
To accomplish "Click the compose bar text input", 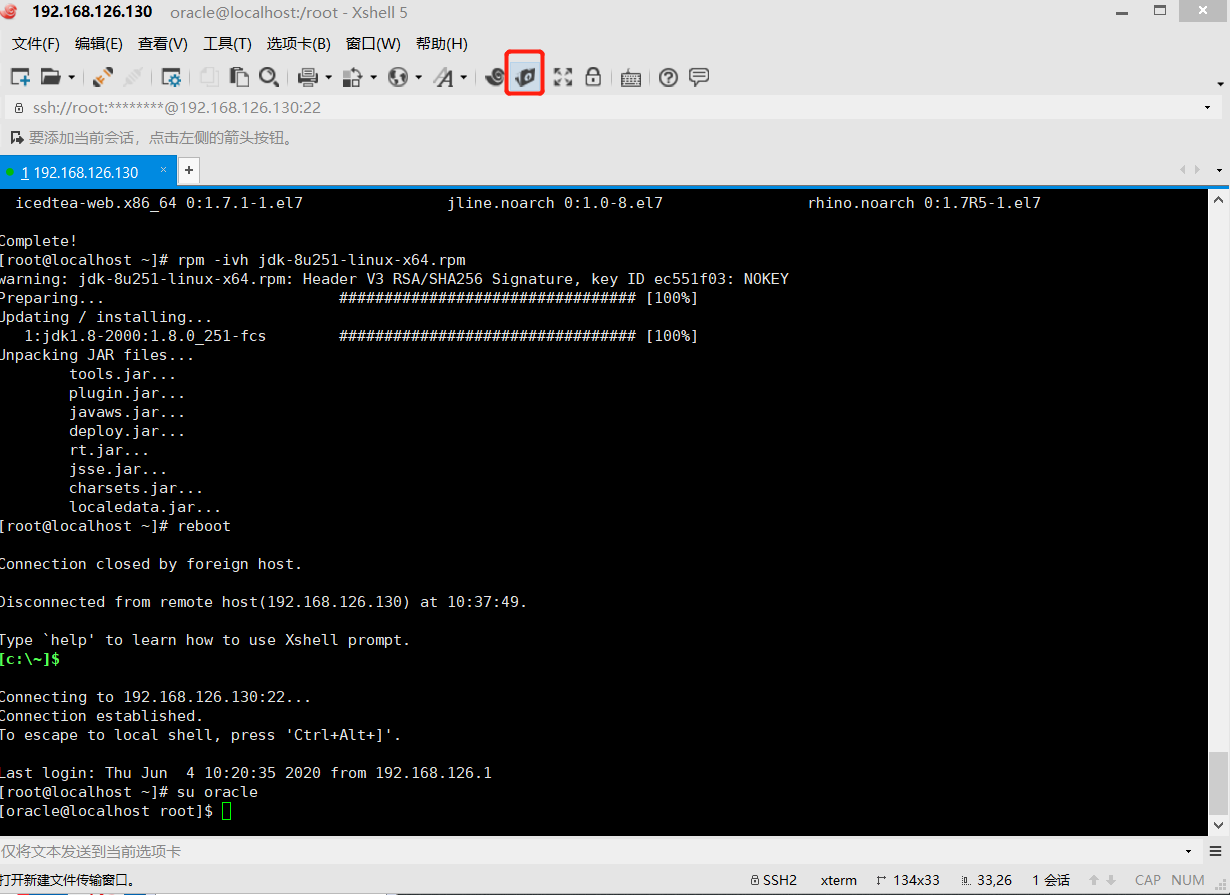I will click(x=590, y=852).
